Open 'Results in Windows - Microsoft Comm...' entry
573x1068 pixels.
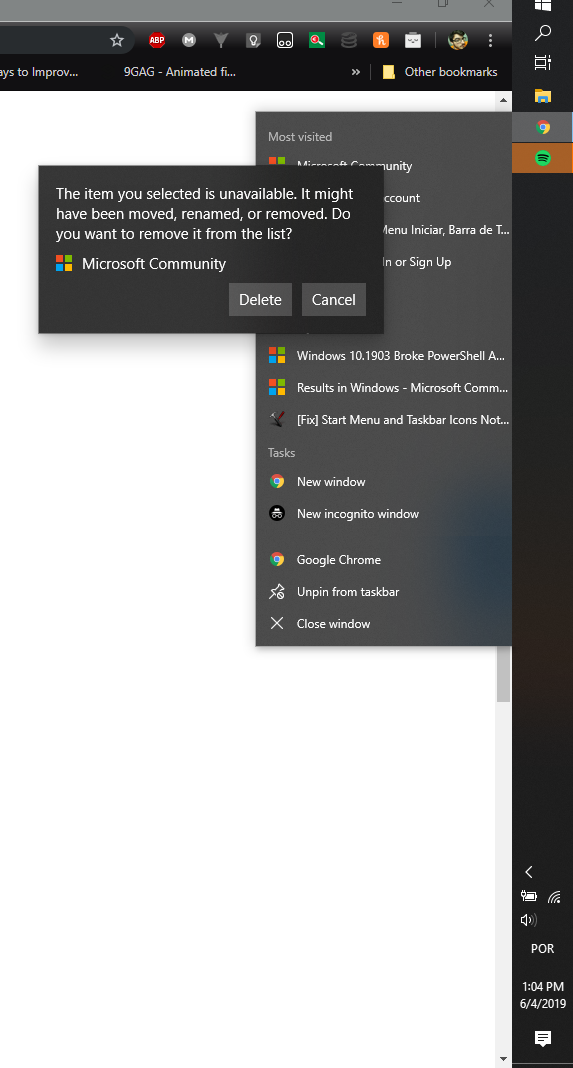pos(384,388)
